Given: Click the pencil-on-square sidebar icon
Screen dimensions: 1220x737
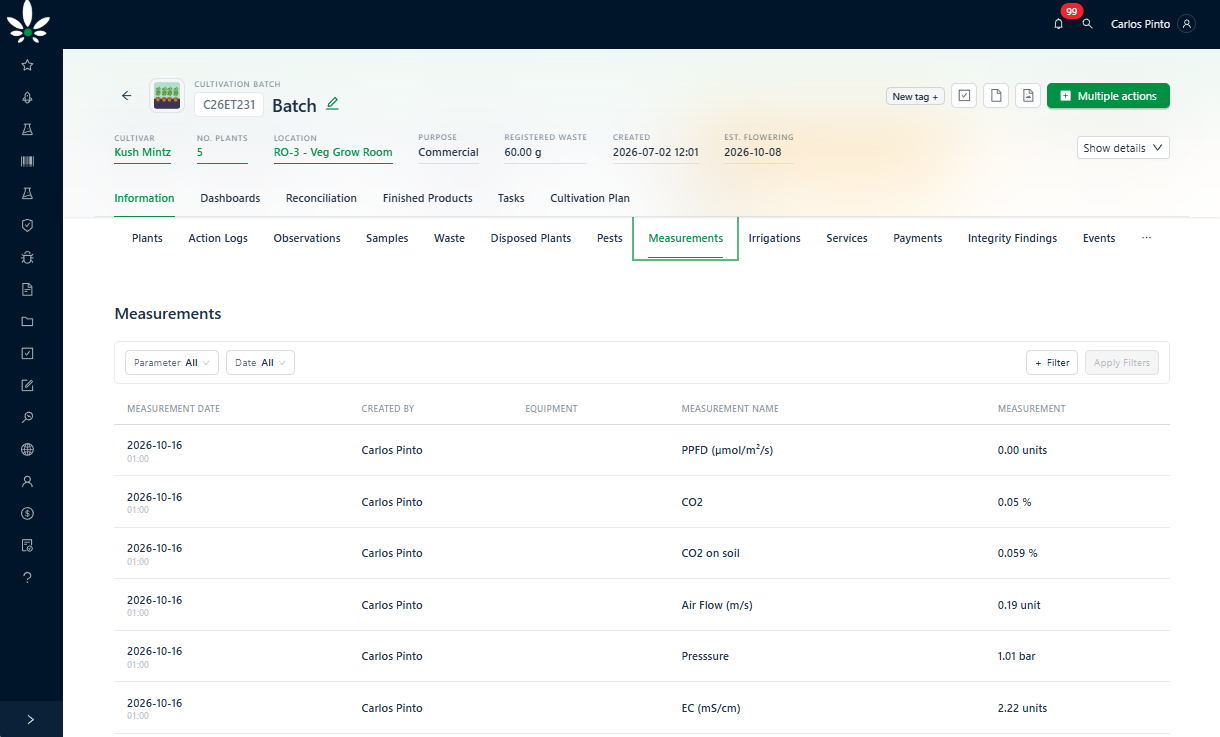Looking at the screenshot, I should [x=27, y=385].
